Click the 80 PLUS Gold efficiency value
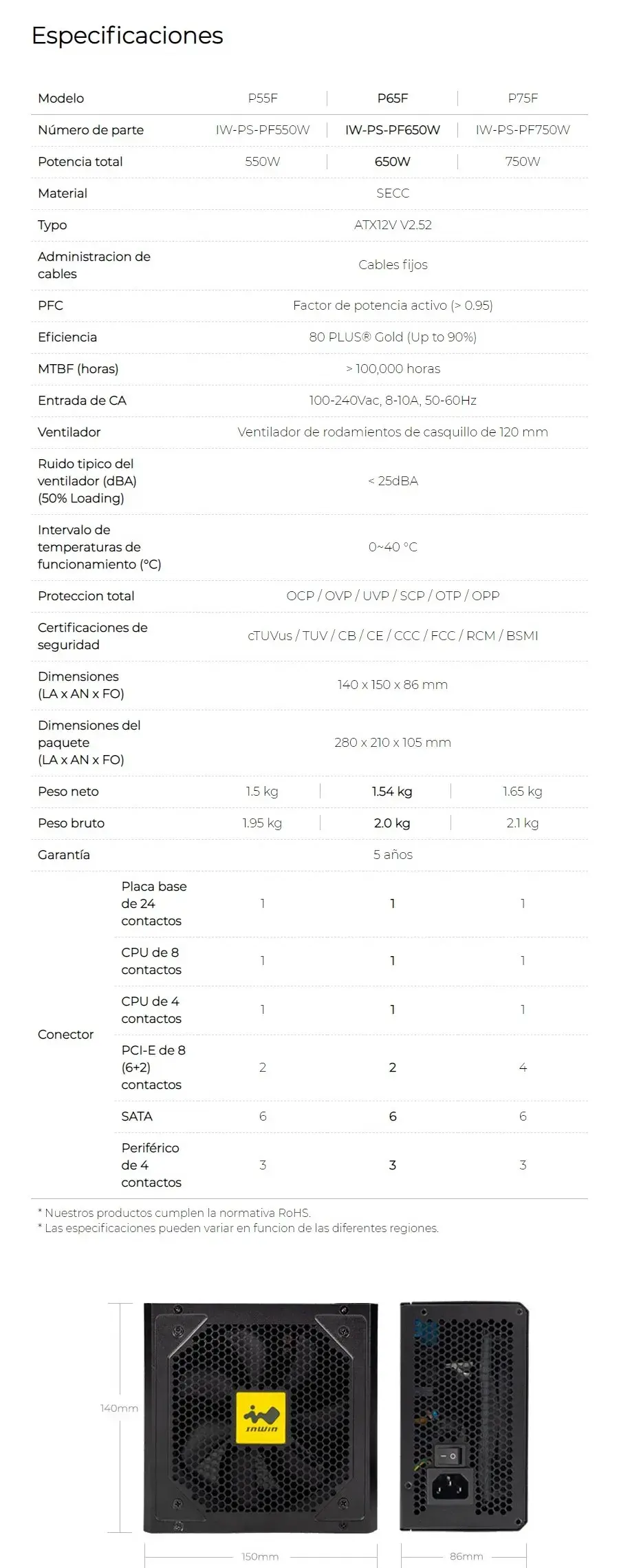 (x=393, y=337)
